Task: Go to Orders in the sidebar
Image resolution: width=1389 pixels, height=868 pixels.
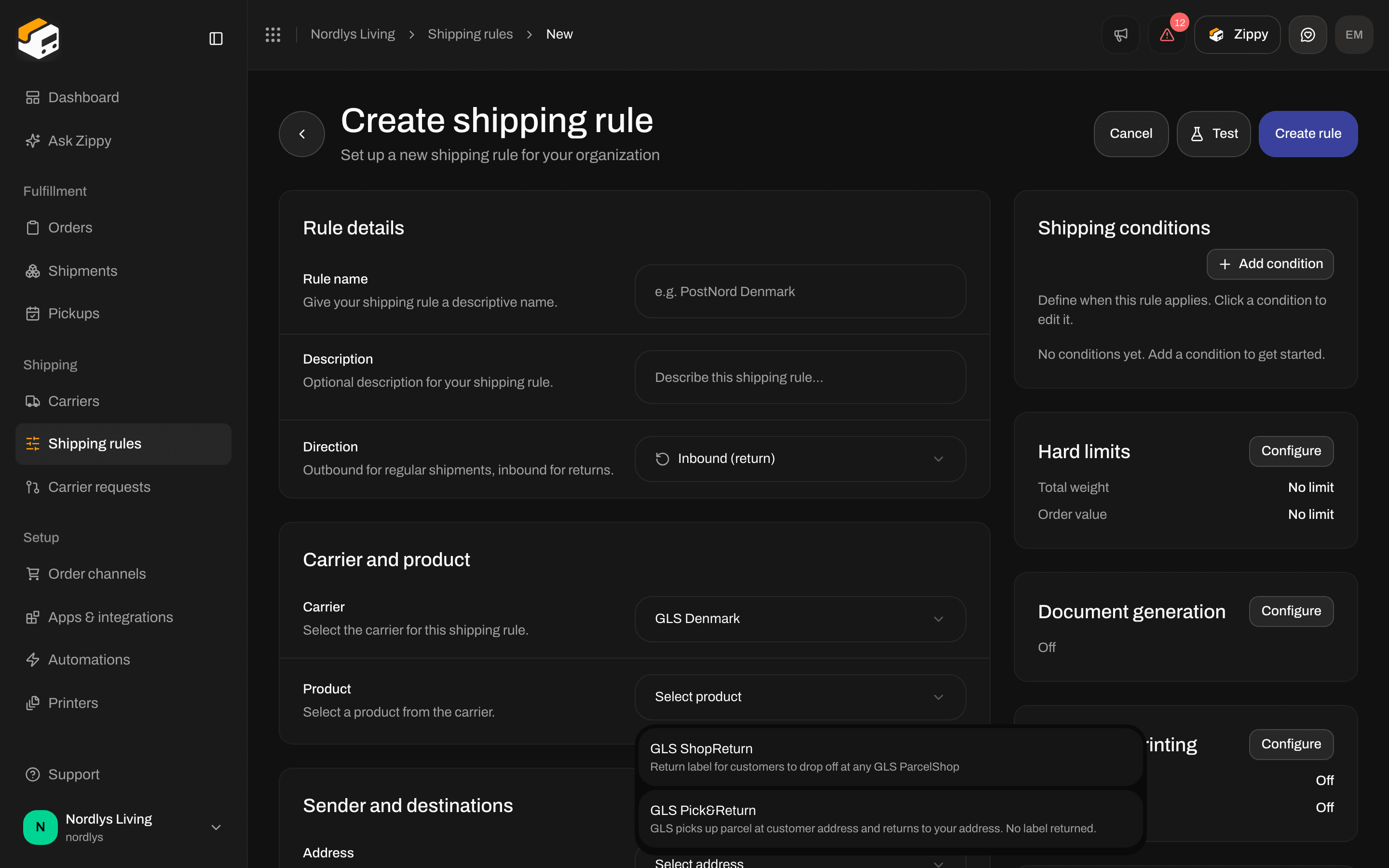Action: coord(123,228)
